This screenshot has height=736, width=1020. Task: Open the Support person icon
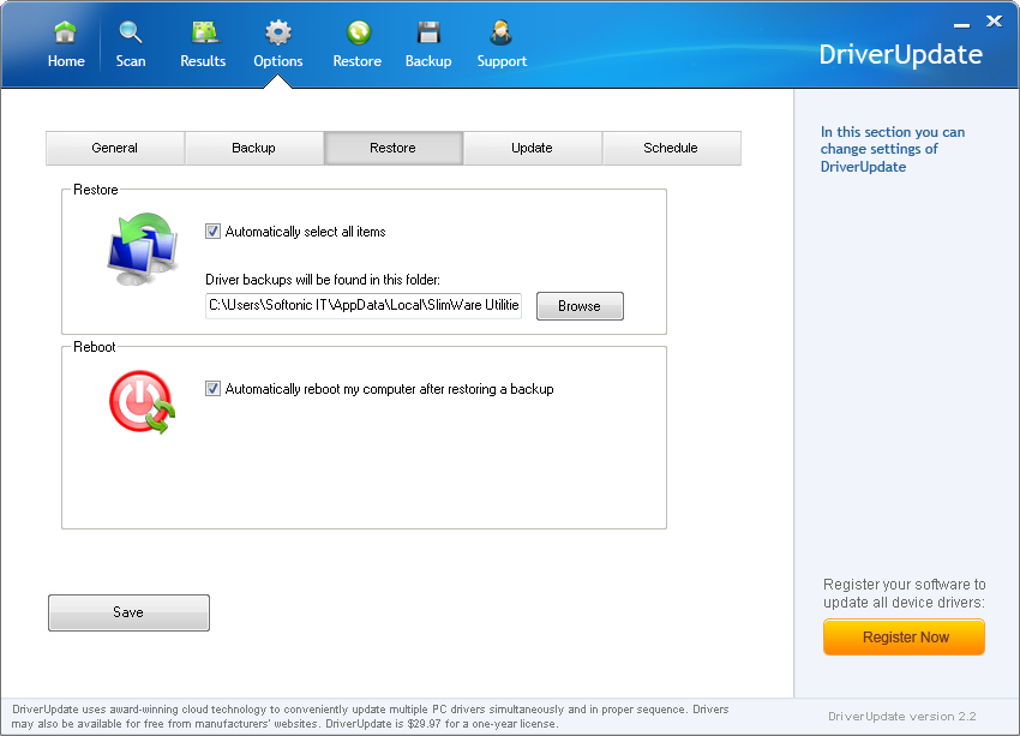(x=500, y=32)
